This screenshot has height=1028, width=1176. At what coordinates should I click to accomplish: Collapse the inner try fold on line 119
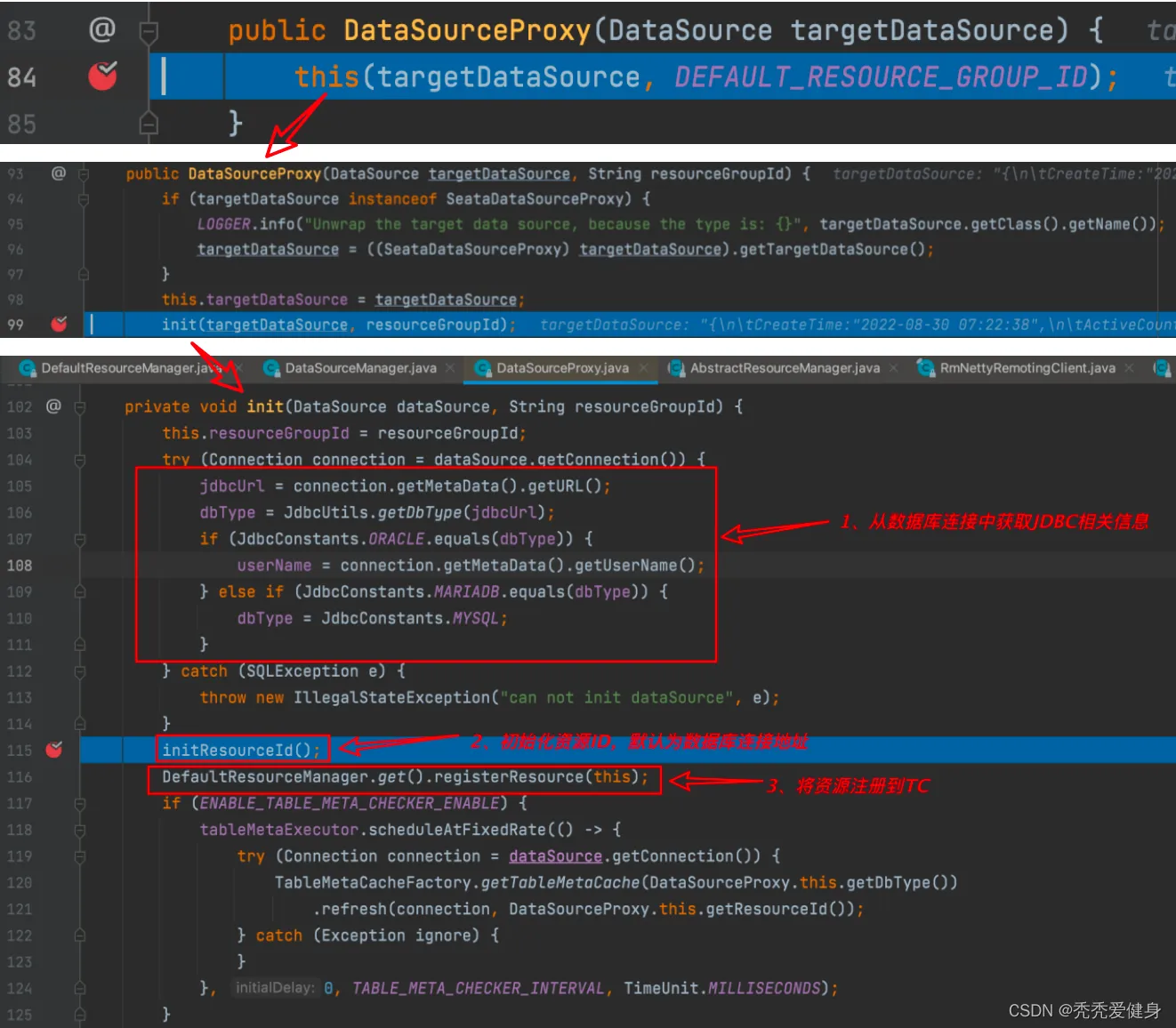[80, 856]
